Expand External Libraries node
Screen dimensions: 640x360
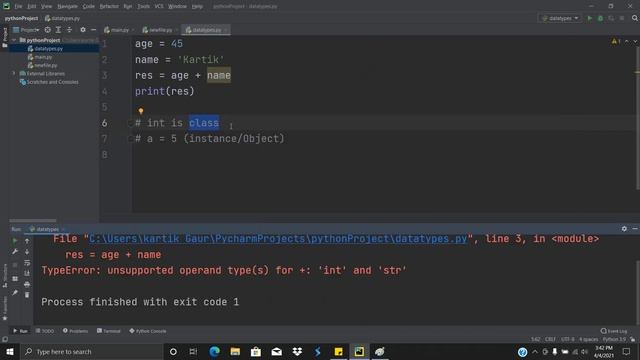(x=14, y=73)
